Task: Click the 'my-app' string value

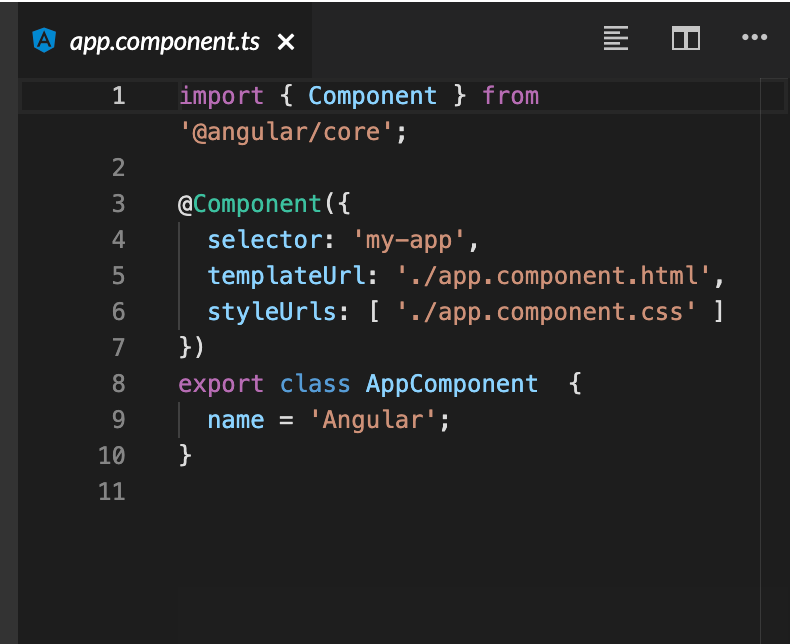Action: 409,240
